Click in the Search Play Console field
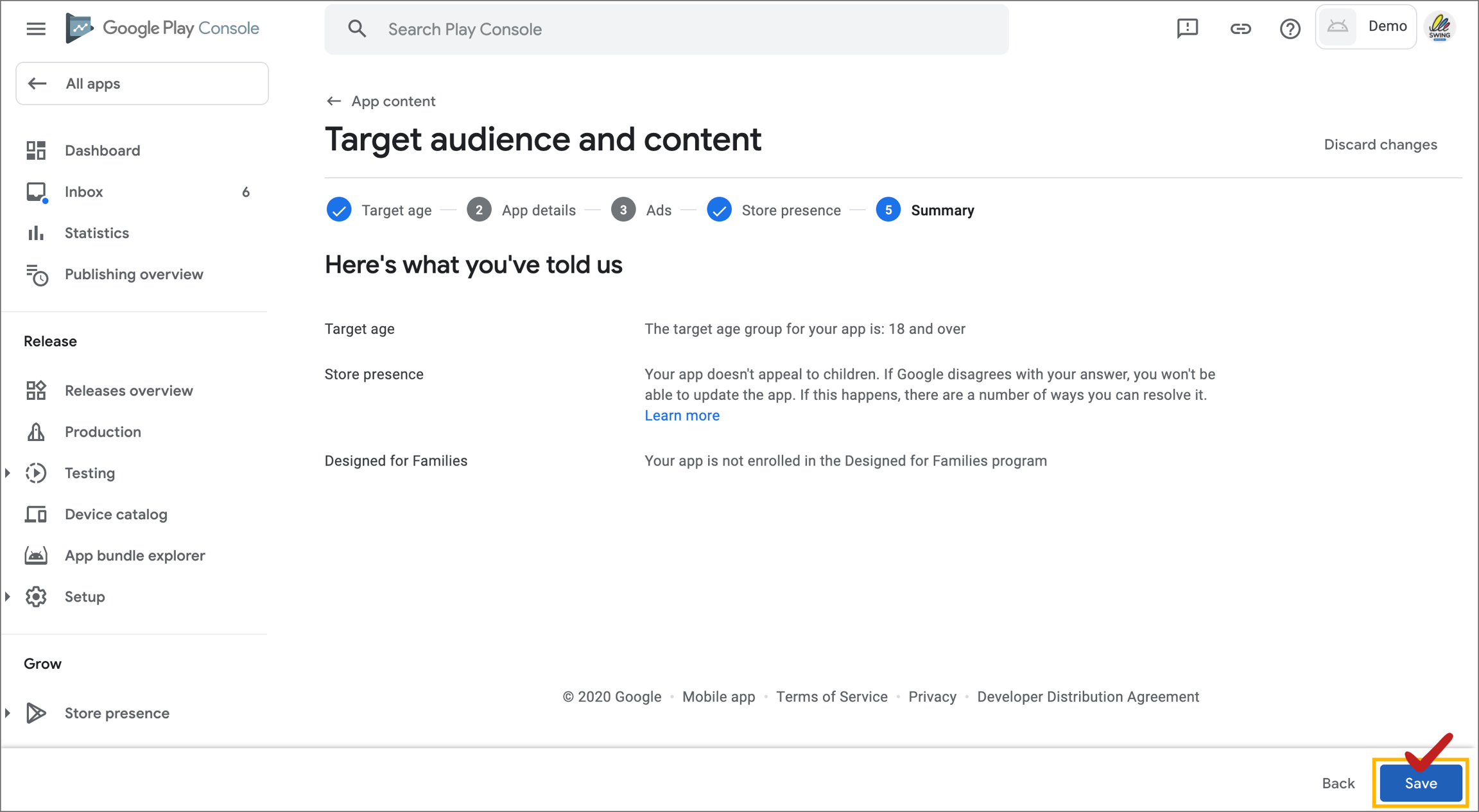Image resolution: width=1479 pixels, height=812 pixels. [666, 30]
